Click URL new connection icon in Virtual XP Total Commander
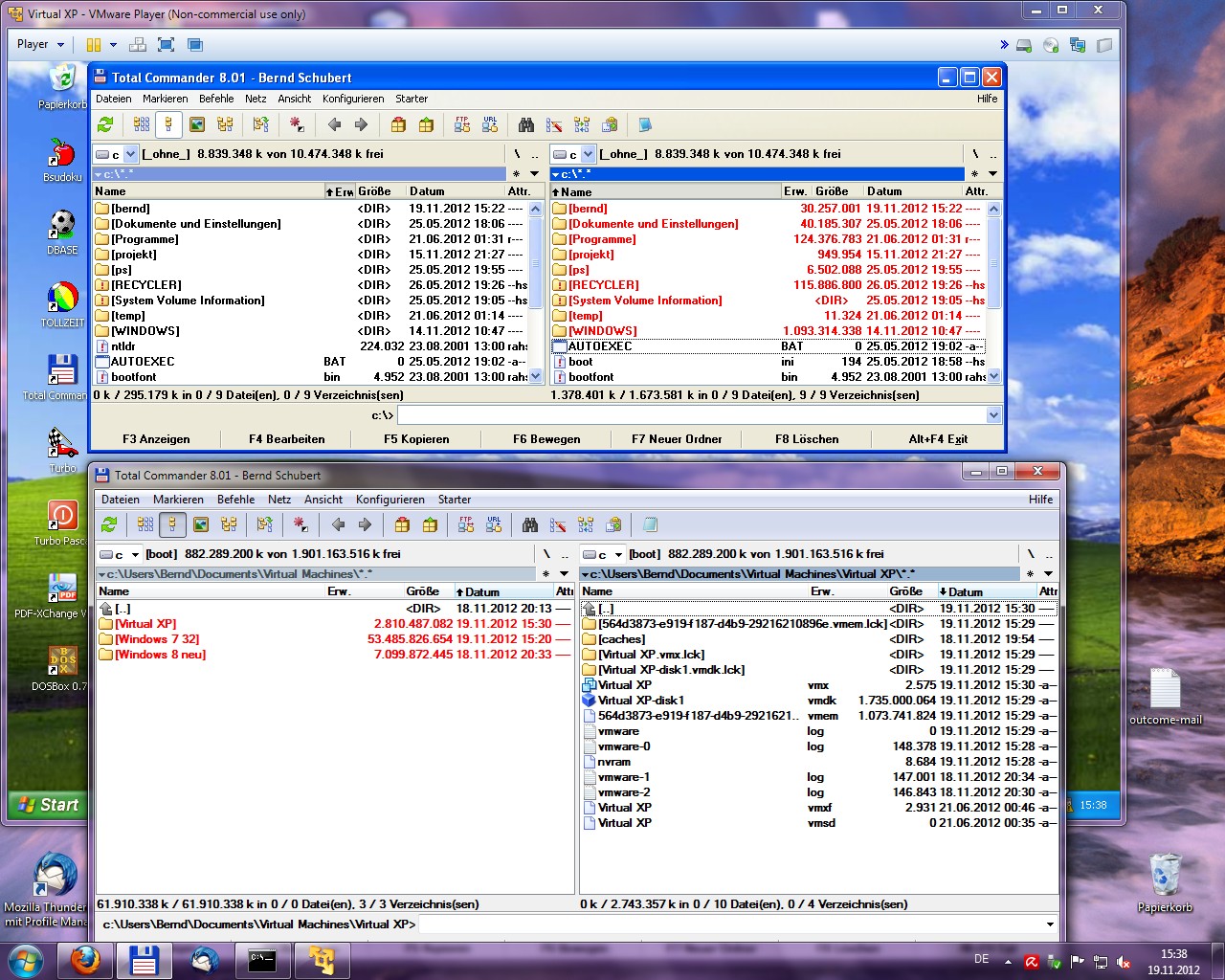The image size is (1225, 980). point(490,124)
